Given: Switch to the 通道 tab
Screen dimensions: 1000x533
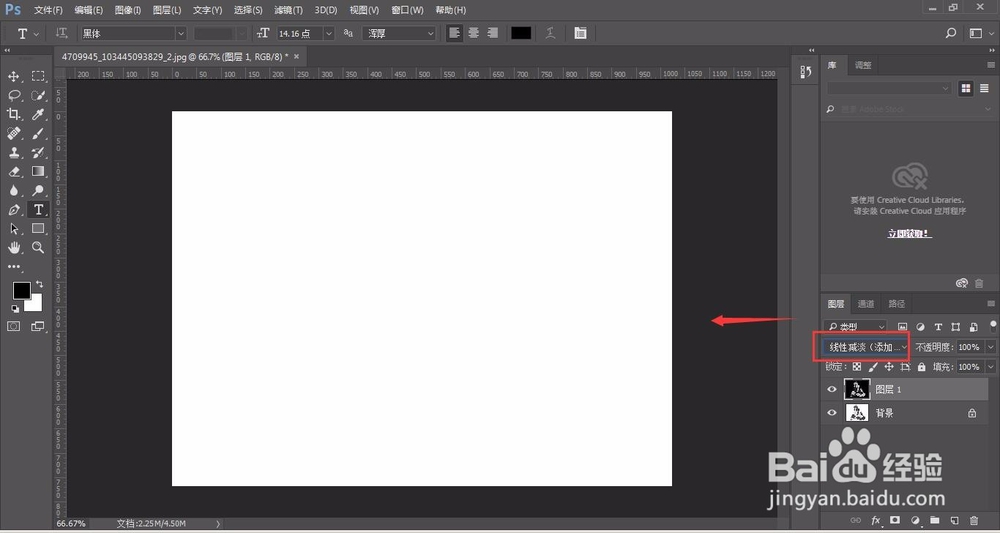Looking at the screenshot, I should (866, 304).
